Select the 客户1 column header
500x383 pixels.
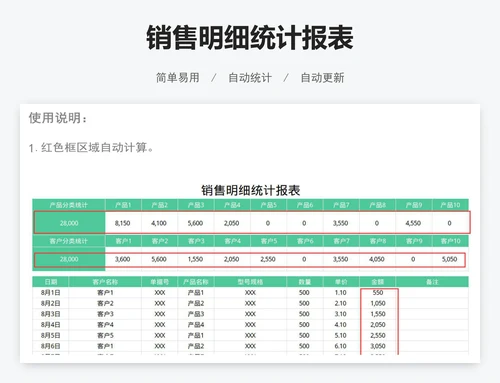pos(123,241)
